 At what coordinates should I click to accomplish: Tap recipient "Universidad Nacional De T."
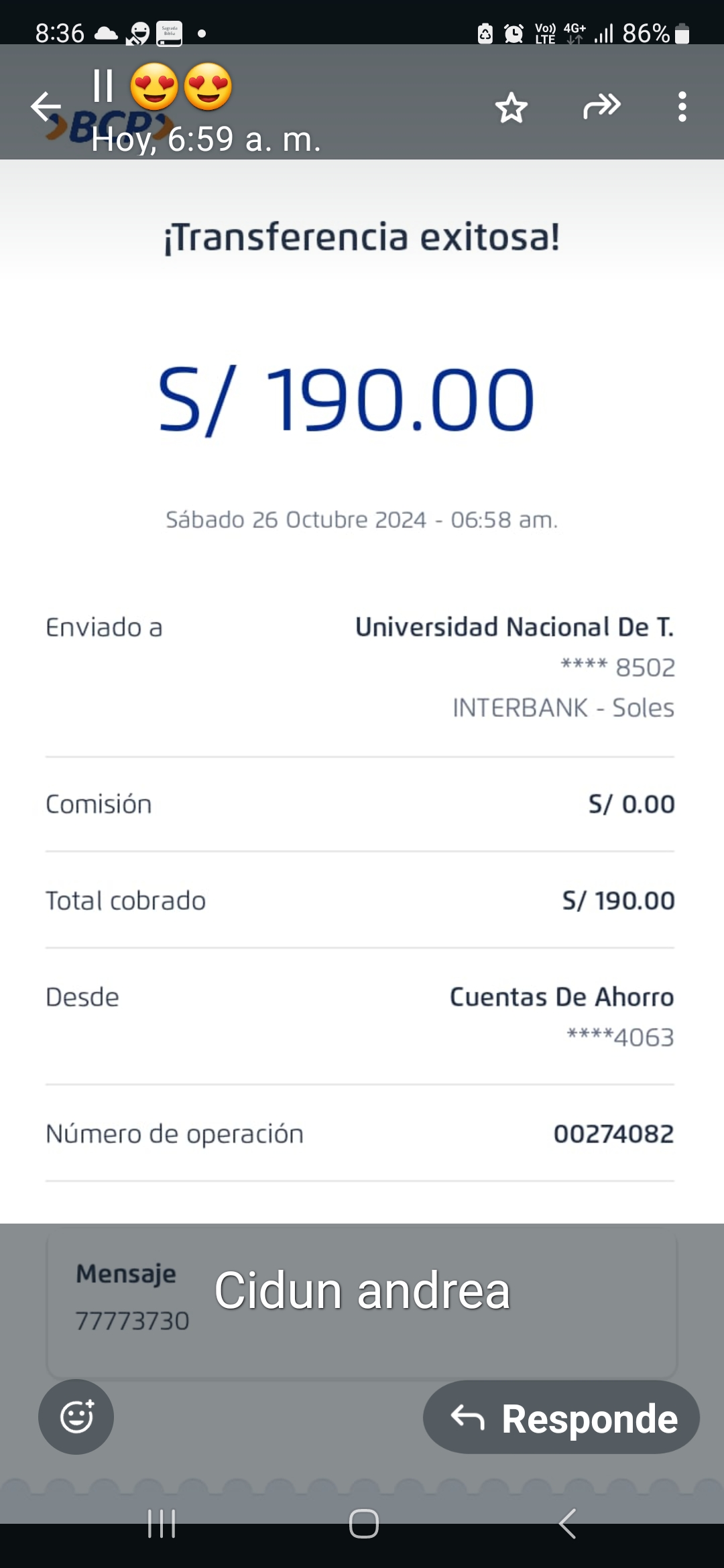pos(514,627)
